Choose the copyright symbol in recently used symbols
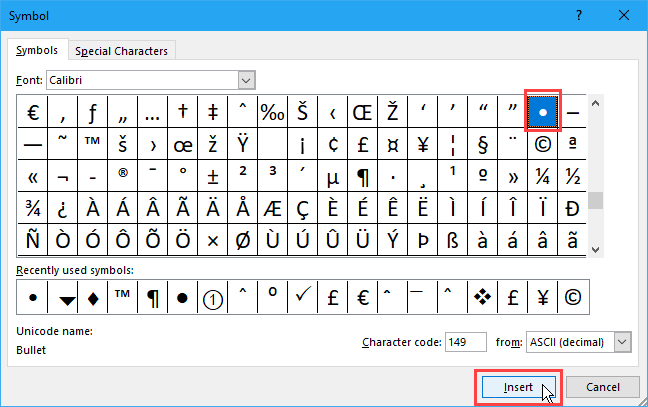Screen dimensions: 648x407 (x=573, y=297)
